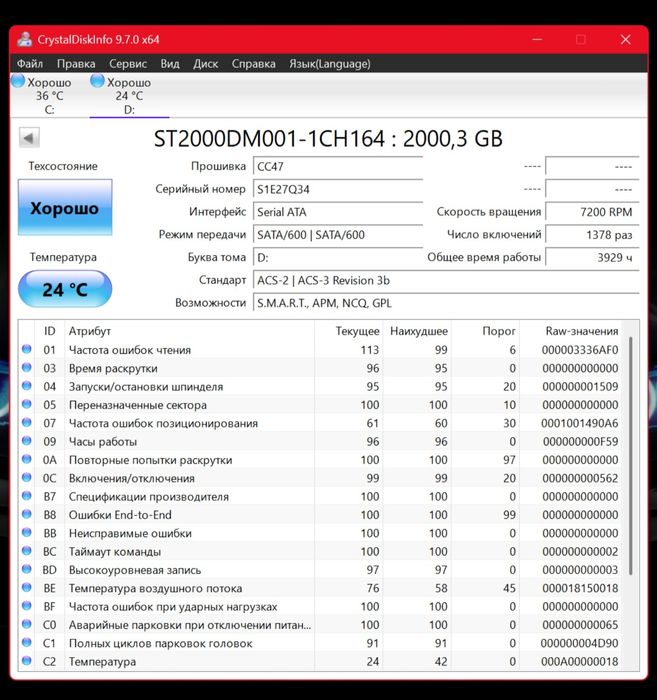The height and width of the screenshot is (700, 657).
Task: Click the serial number field S1E27Q34
Action: point(338,189)
